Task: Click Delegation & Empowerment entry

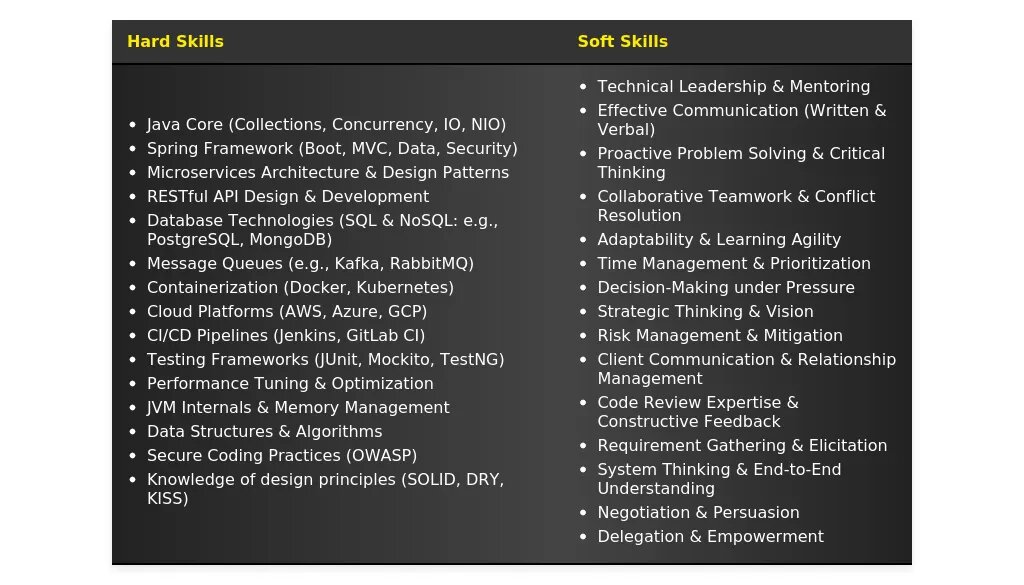Action: coord(711,537)
